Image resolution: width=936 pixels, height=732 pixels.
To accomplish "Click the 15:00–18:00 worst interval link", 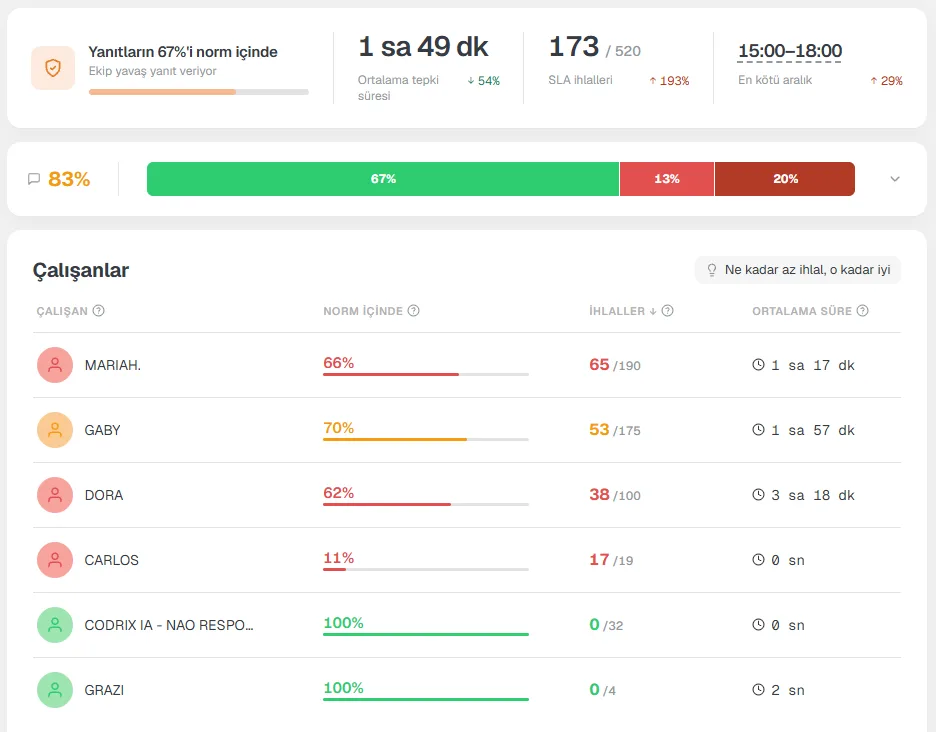I will (x=790, y=51).
